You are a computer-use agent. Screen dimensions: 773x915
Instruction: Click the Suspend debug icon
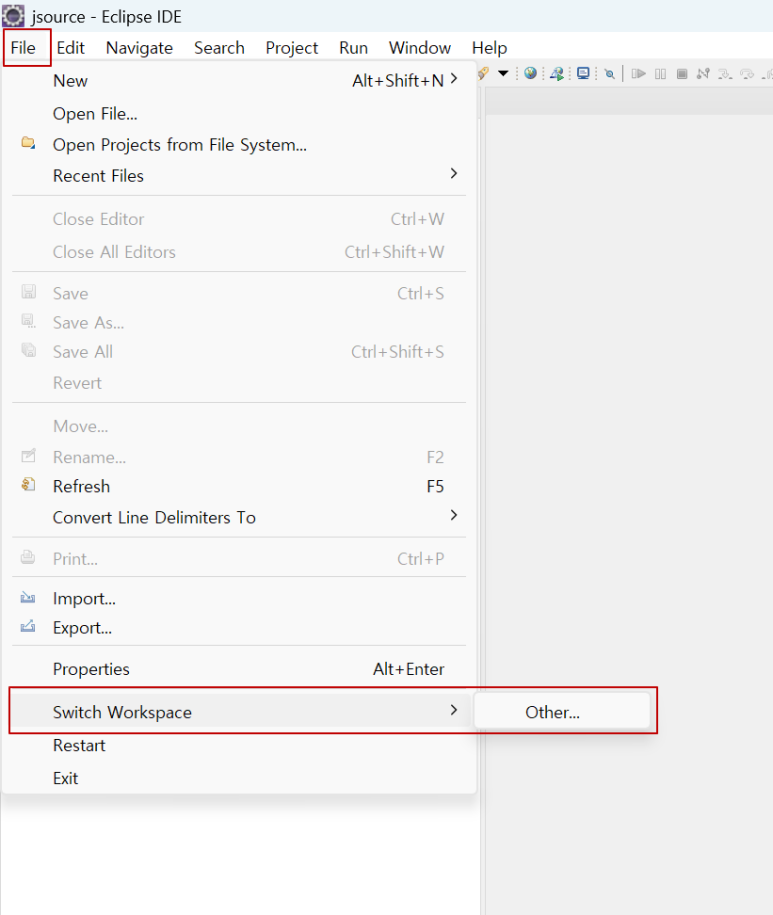660,74
